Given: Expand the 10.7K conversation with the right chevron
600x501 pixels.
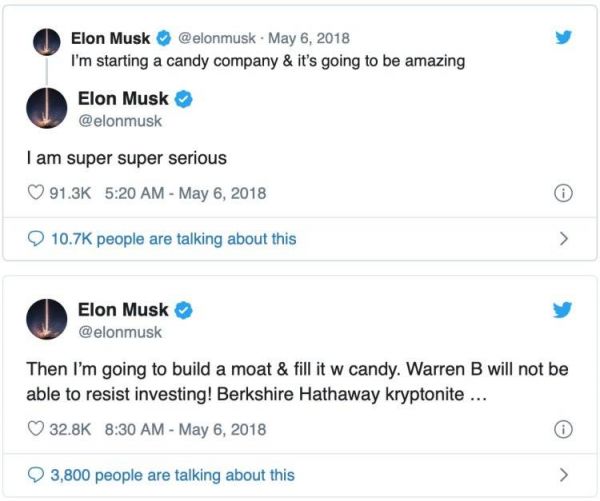Looking at the screenshot, I should [x=563, y=239].
